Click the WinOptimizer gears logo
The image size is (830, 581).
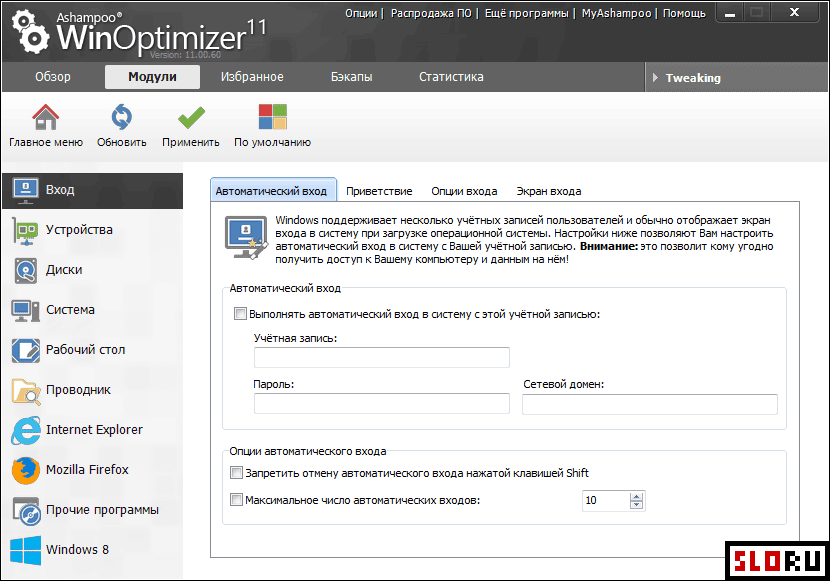pyautogui.click(x=31, y=33)
